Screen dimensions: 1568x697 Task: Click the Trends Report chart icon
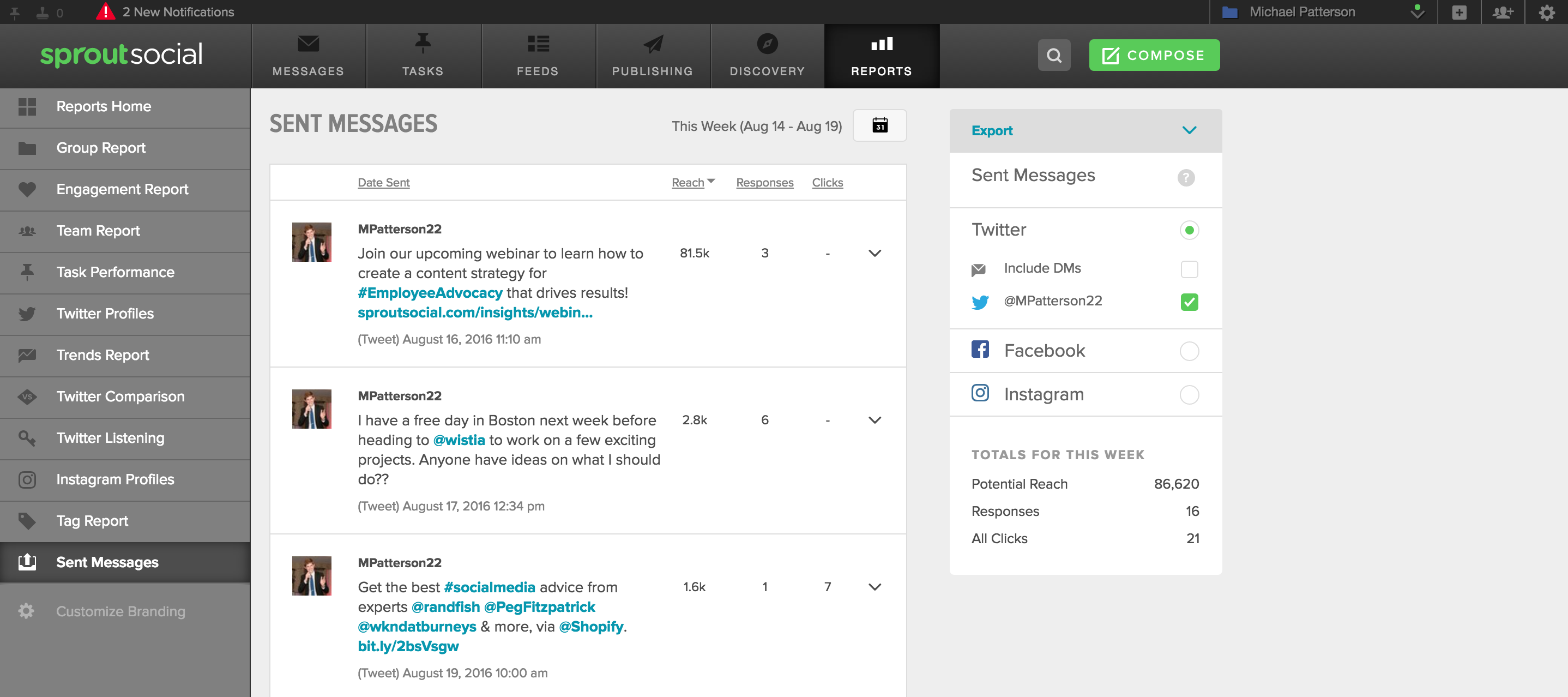(27, 355)
